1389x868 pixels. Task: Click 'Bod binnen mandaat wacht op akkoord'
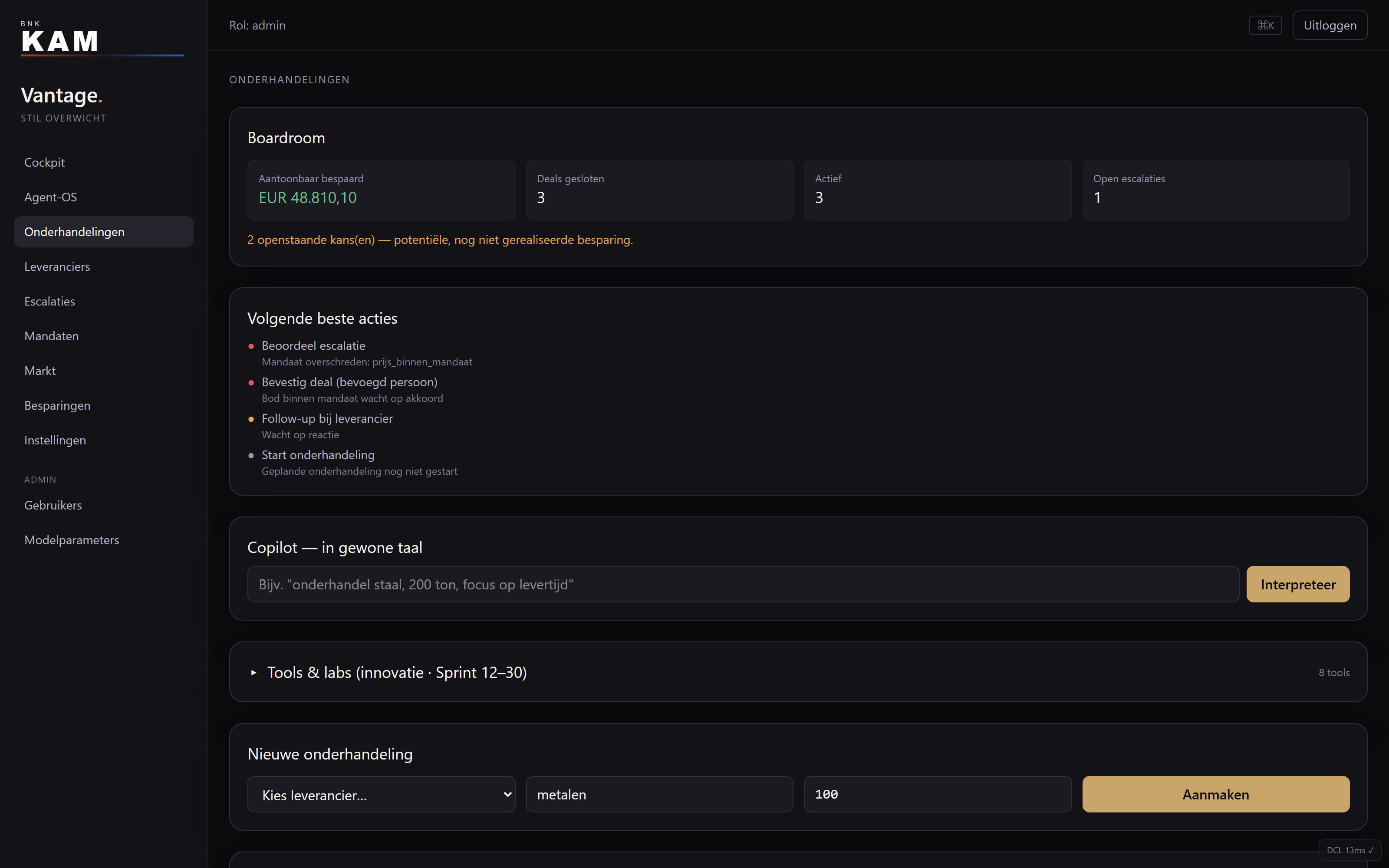(352, 398)
